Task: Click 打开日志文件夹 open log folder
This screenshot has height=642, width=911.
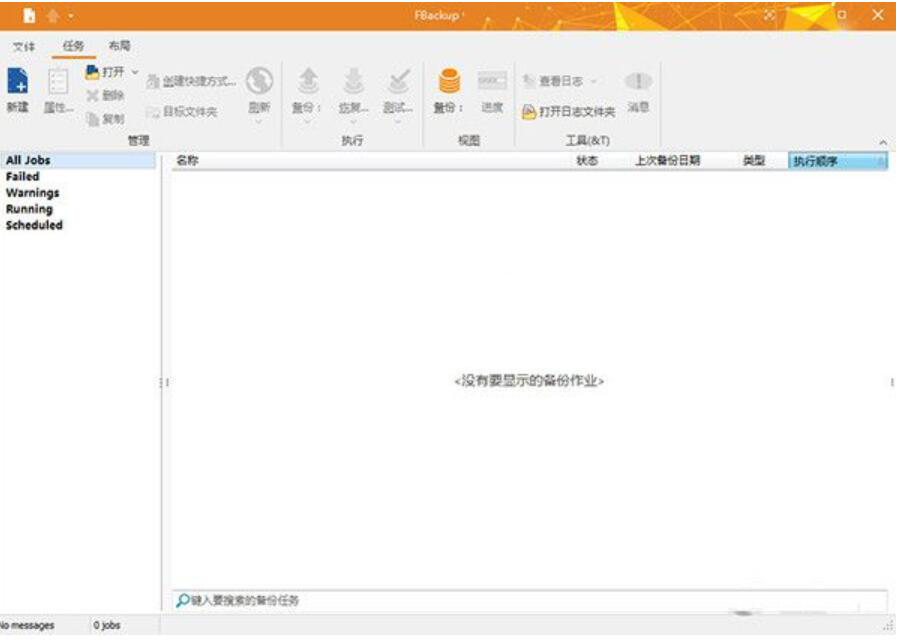Action: [x=568, y=112]
